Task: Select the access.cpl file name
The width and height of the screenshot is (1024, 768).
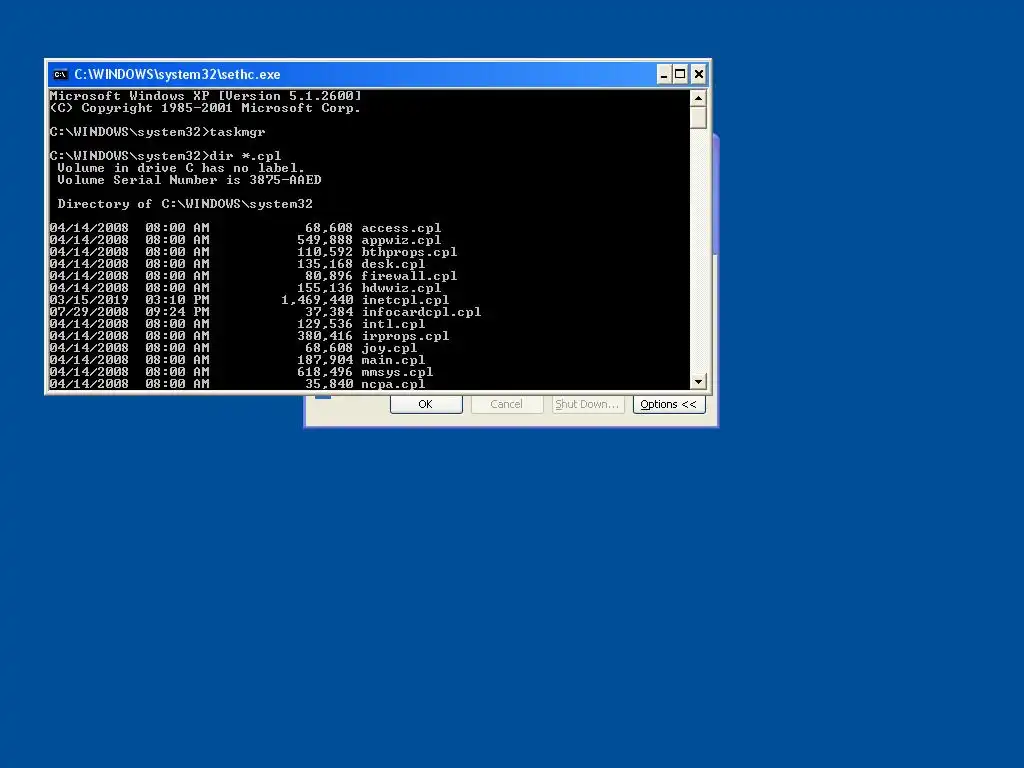Action: [x=401, y=228]
